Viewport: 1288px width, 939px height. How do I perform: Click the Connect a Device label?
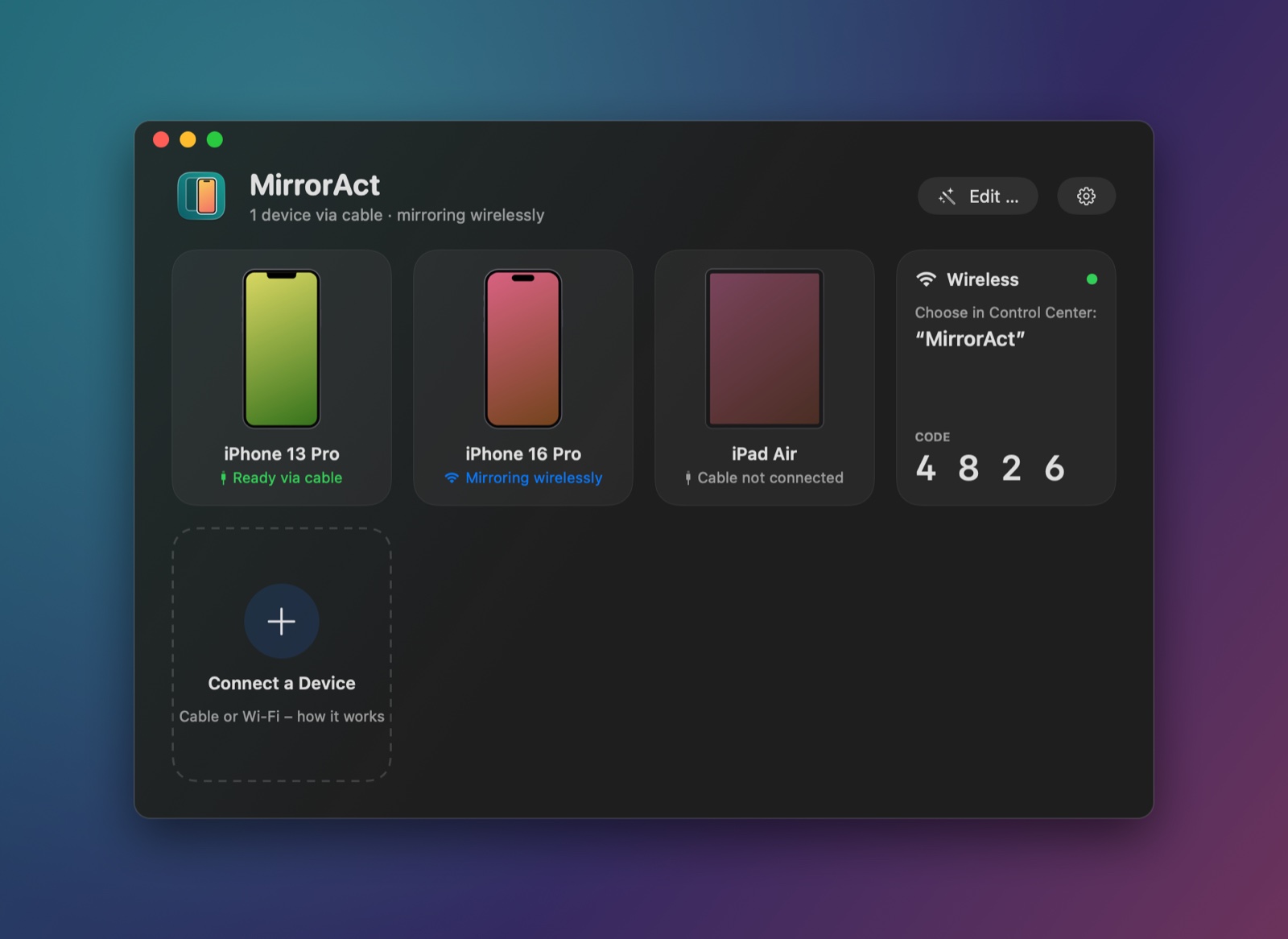pyautogui.click(x=282, y=683)
